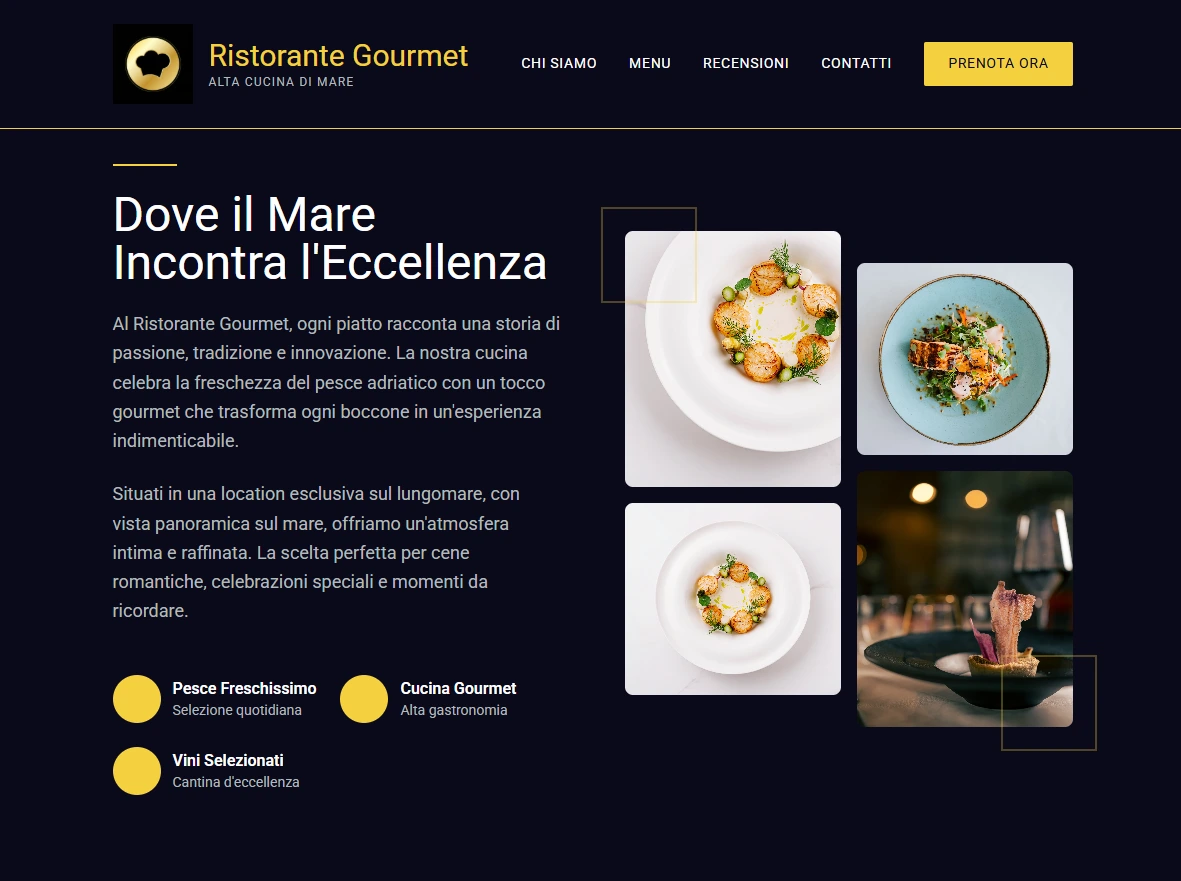Go to the Menu navigation link

(x=650, y=63)
